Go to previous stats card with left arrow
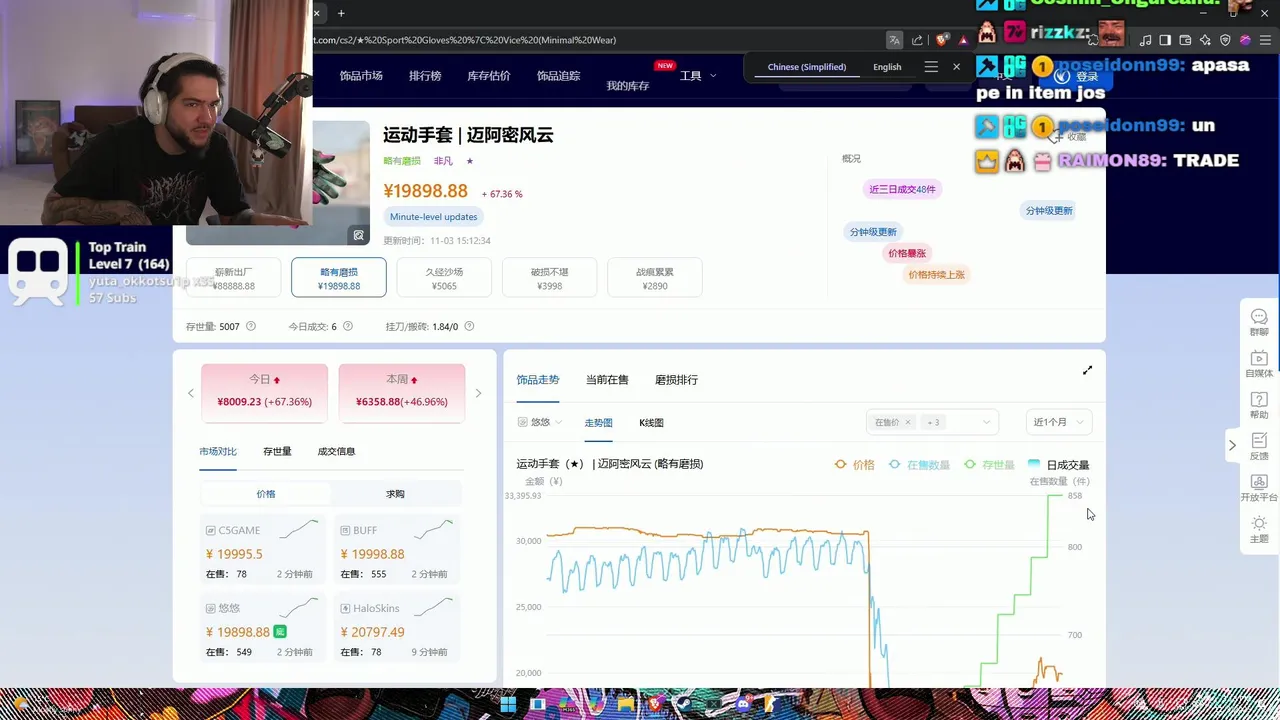 [191, 393]
